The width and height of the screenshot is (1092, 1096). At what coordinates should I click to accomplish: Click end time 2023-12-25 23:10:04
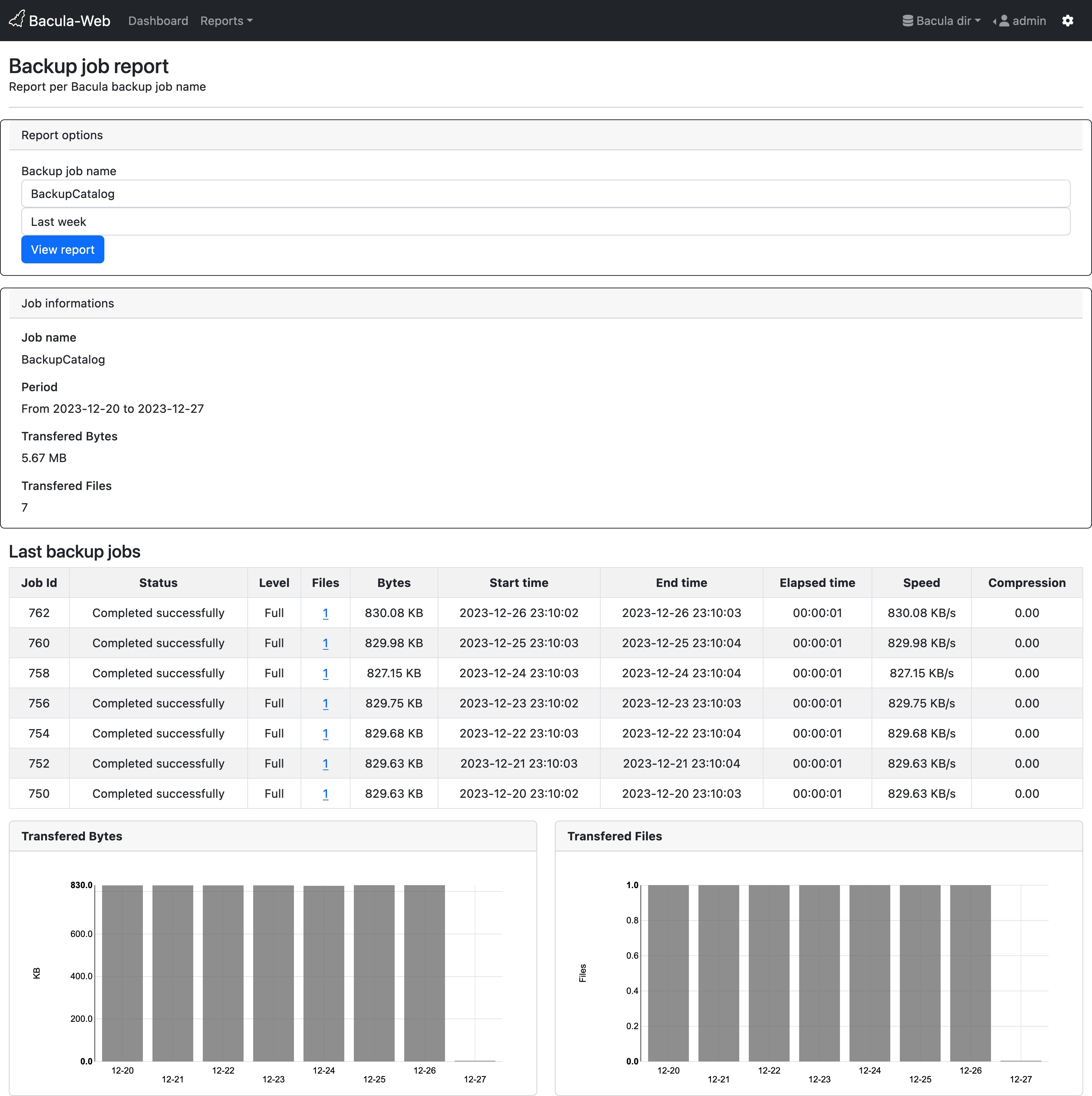[682, 643]
